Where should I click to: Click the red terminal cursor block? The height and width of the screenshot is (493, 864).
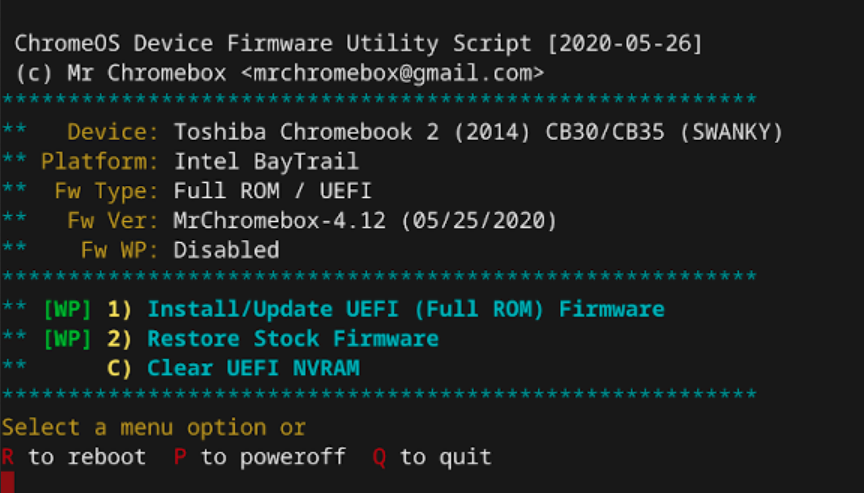click(8, 482)
